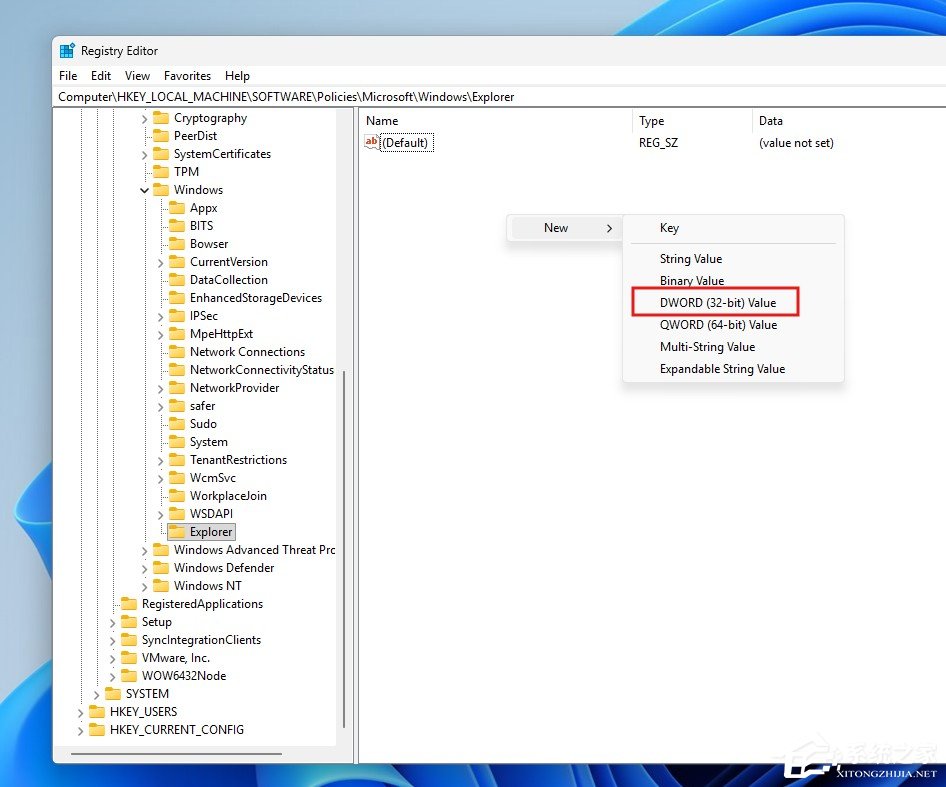The height and width of the screenshot is (787, 946).
Task: Click the EnhancedStorageDevices folder icon
Action: pyautogui.click(x=177, y=298)
